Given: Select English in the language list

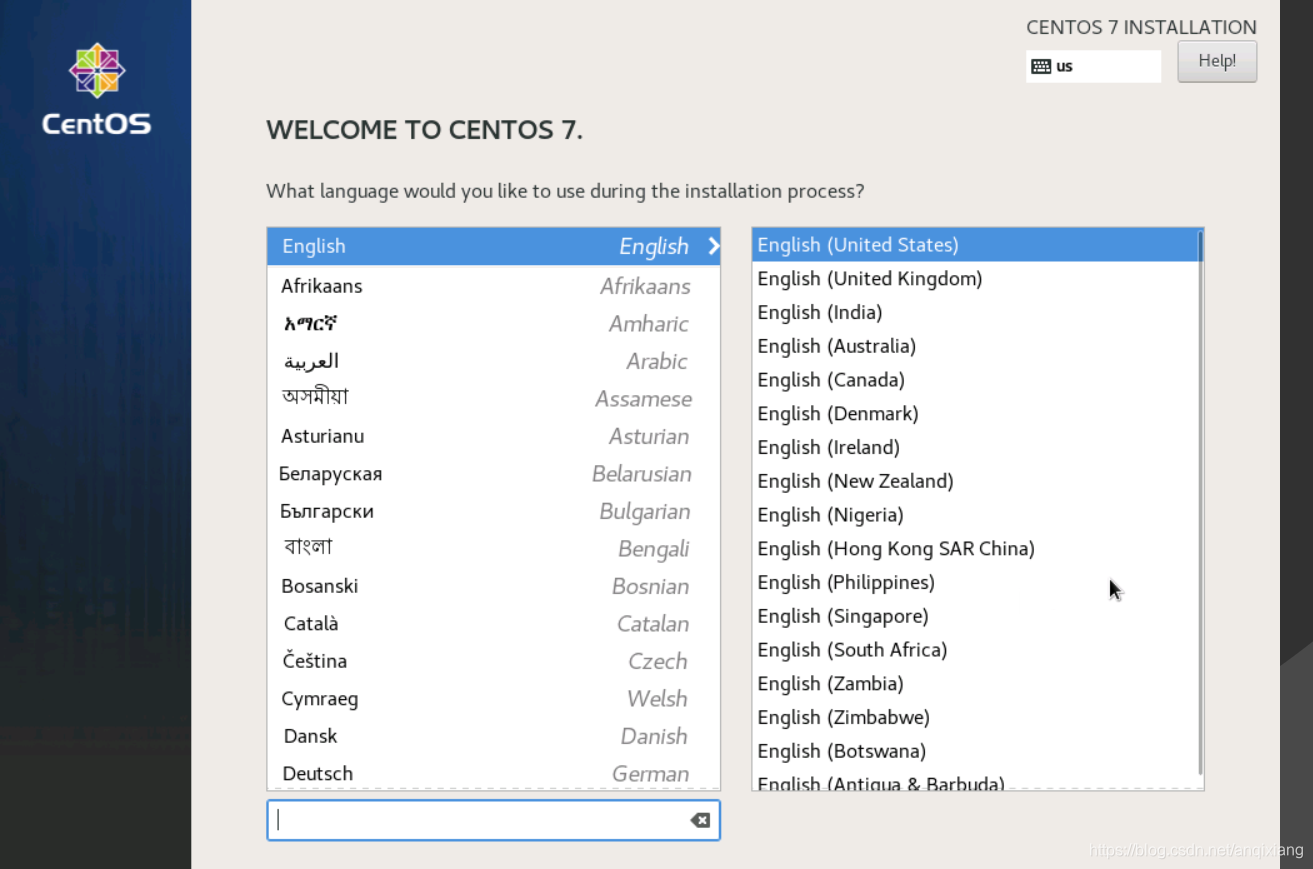Looking at the screenshot, I should [493, 246].
